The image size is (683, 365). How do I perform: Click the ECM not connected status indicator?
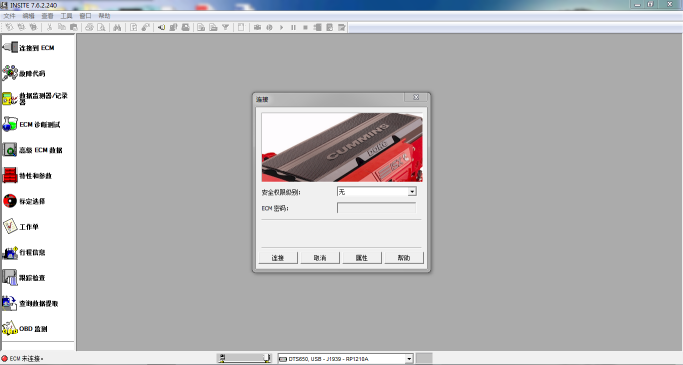pos(22,358)
